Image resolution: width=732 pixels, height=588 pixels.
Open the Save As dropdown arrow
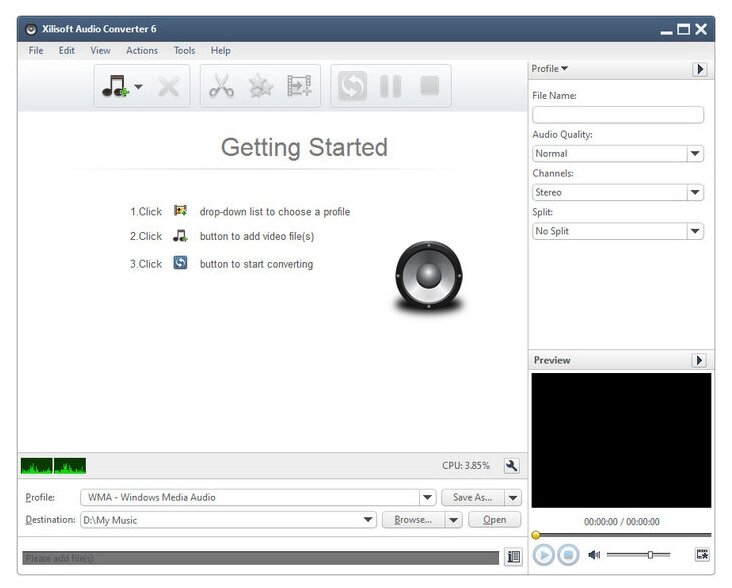pyautogui.click(x=513, y=497)
